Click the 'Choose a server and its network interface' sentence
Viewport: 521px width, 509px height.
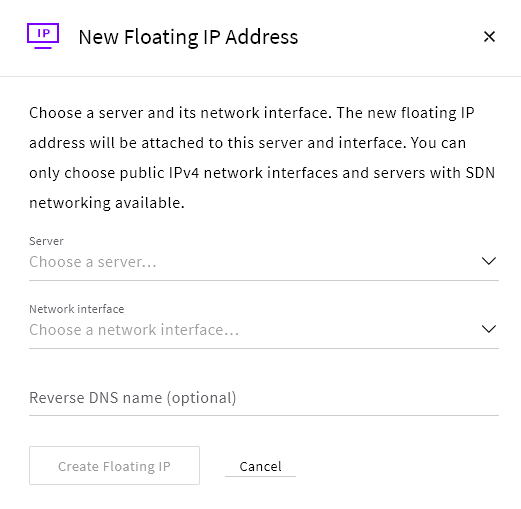coord(180,113)
